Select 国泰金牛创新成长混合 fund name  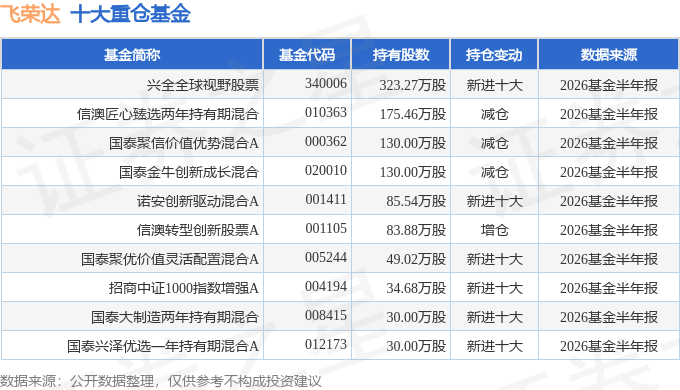tap(189, 172)
